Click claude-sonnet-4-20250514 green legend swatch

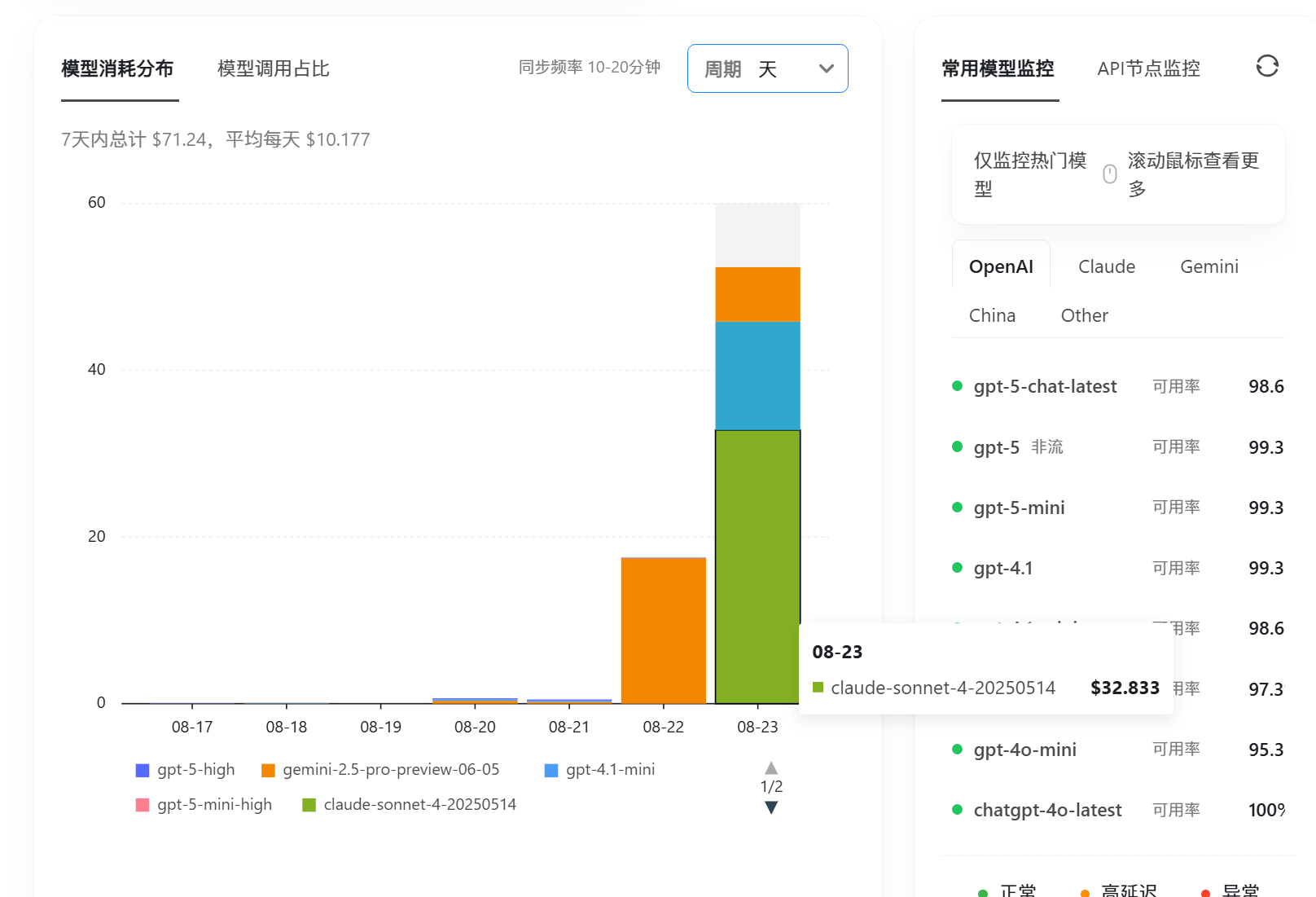point(309,805)
